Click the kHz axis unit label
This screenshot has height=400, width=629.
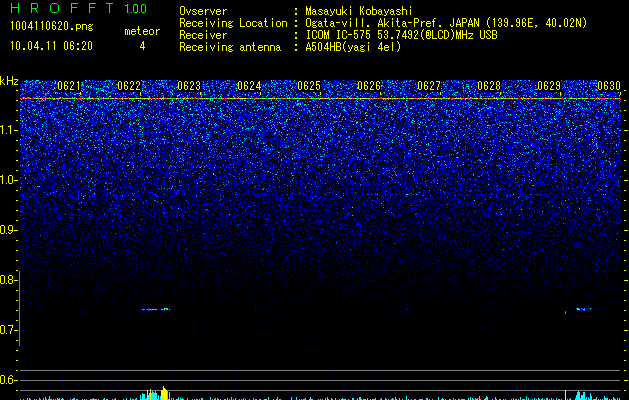9,81
